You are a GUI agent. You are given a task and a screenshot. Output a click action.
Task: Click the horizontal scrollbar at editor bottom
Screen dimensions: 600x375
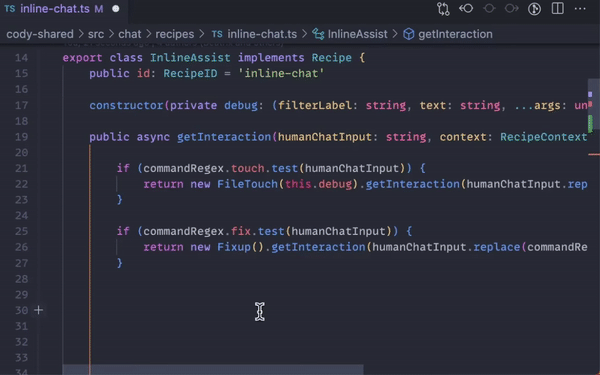tap(213, 370)
